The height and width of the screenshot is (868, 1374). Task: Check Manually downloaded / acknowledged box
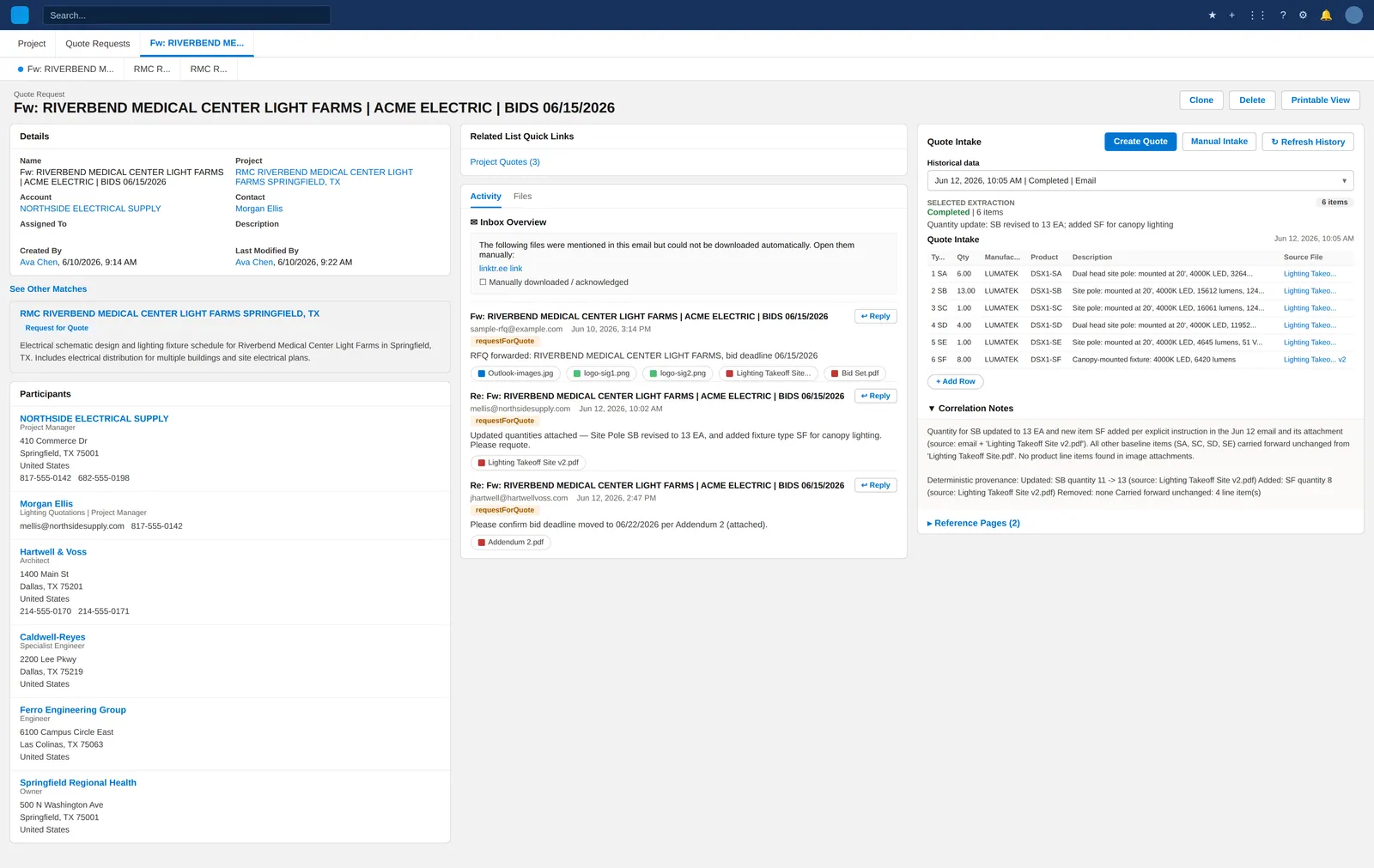[x=483, y=282]
